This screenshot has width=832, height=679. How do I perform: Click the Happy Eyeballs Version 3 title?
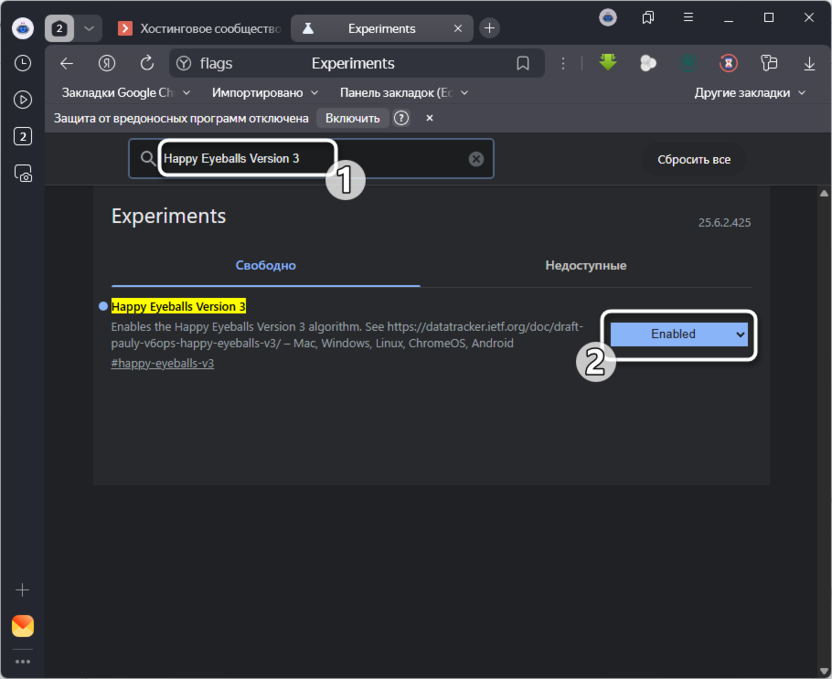pos(178,306)
